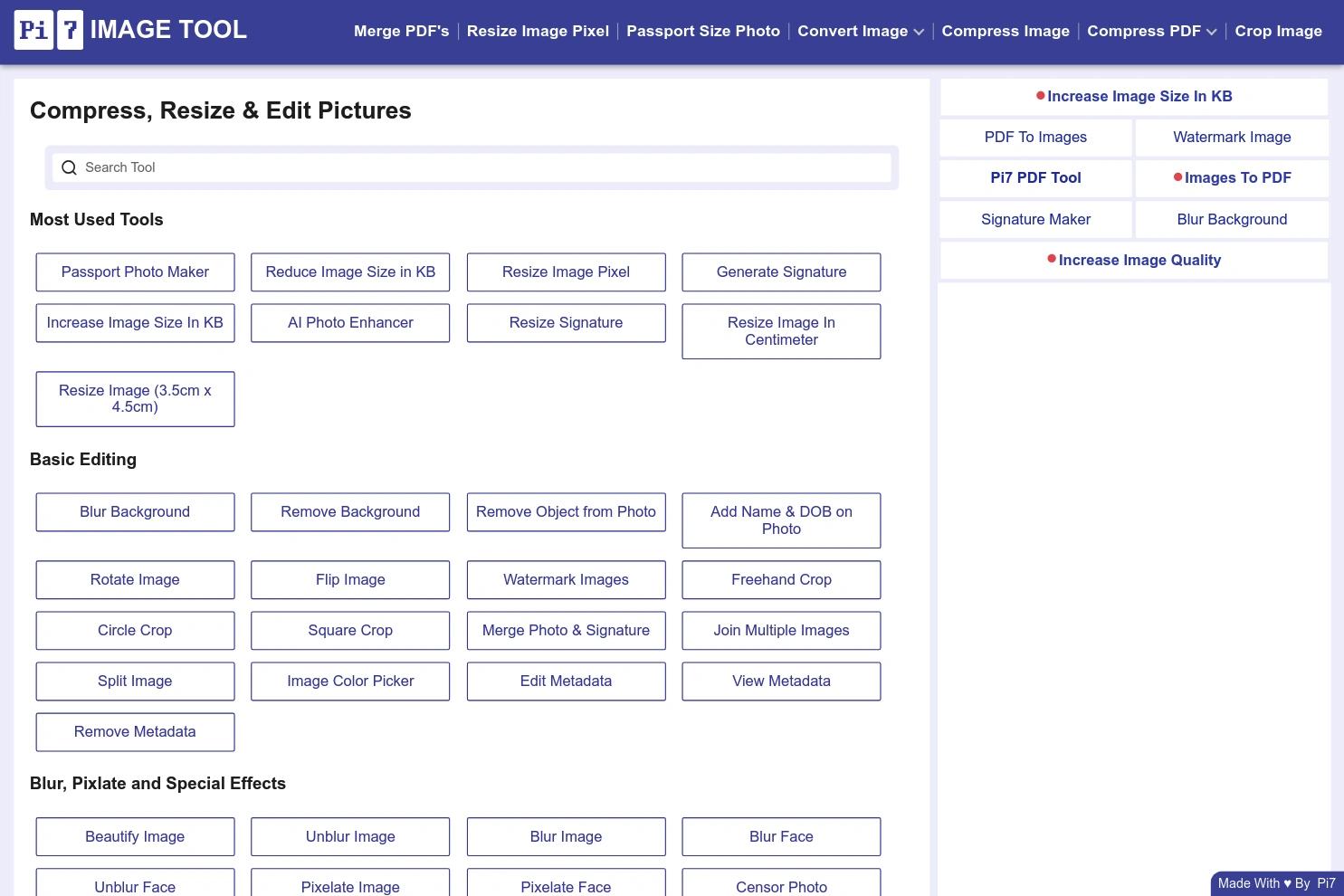Go to Crop Image in the top menu
This screenshot has height=896, width=1344.
coord(1278,31)
